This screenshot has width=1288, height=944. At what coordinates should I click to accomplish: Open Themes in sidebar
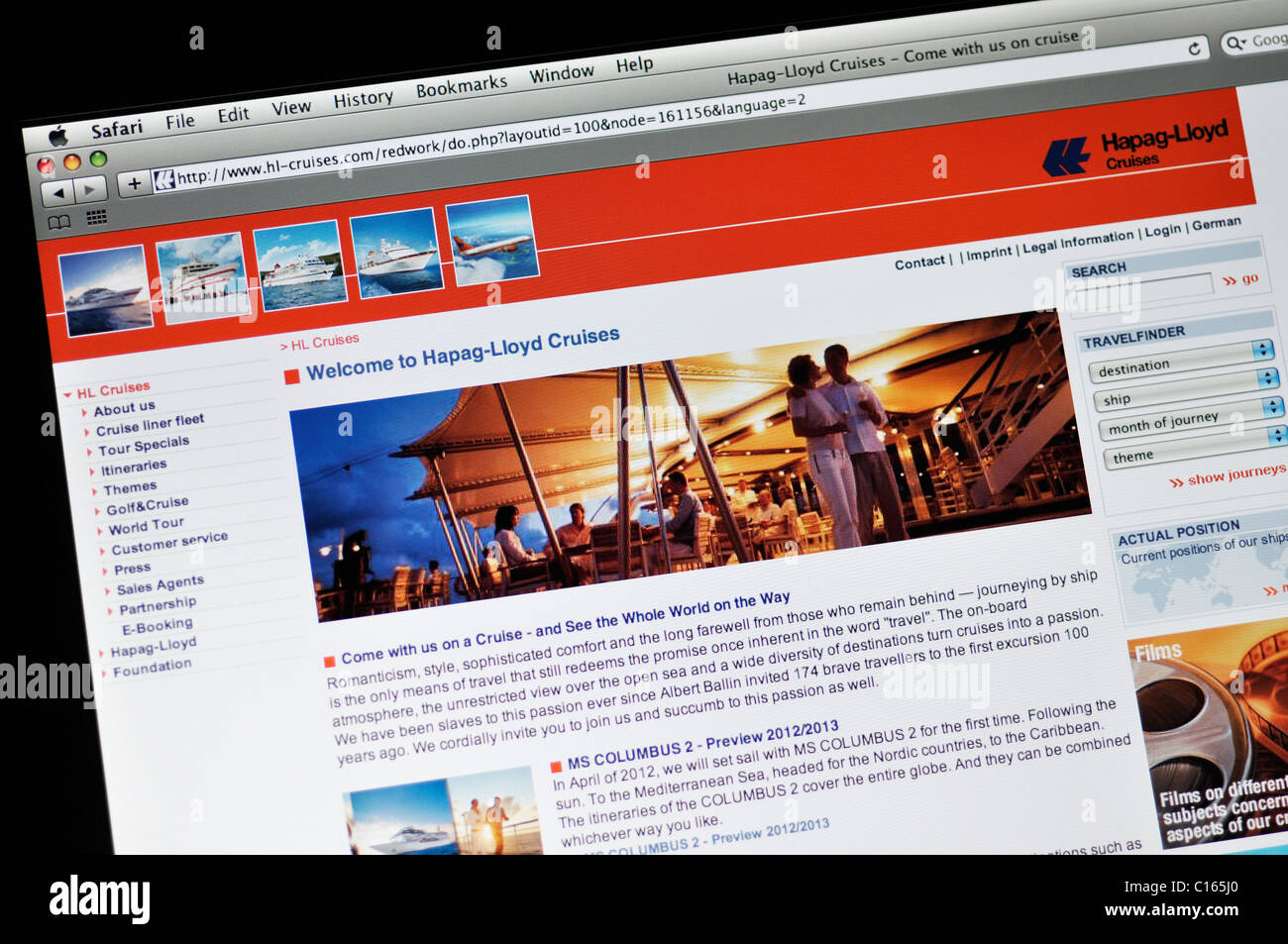pos(130,488)
